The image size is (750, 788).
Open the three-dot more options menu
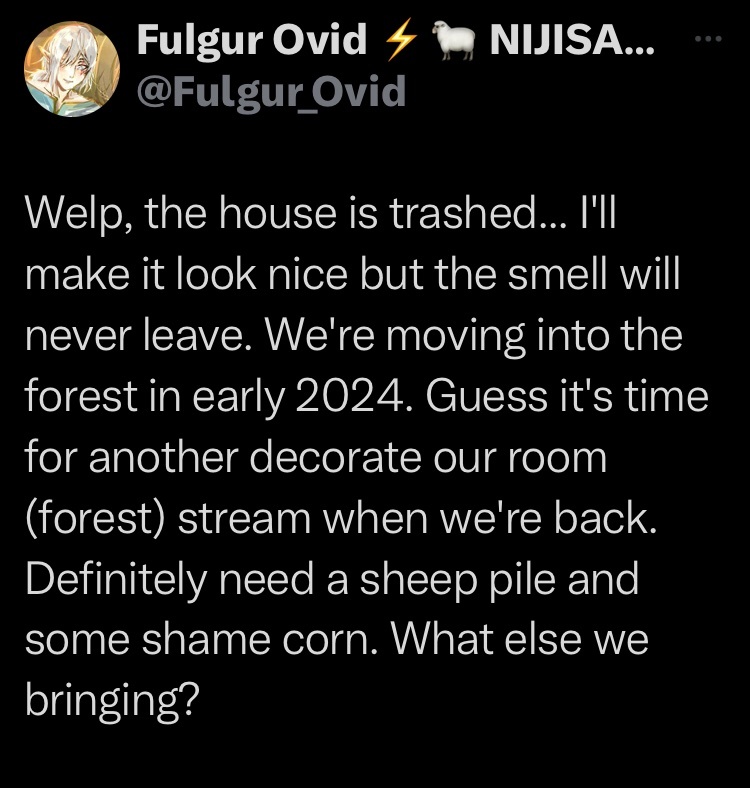(x=708, y=38)
